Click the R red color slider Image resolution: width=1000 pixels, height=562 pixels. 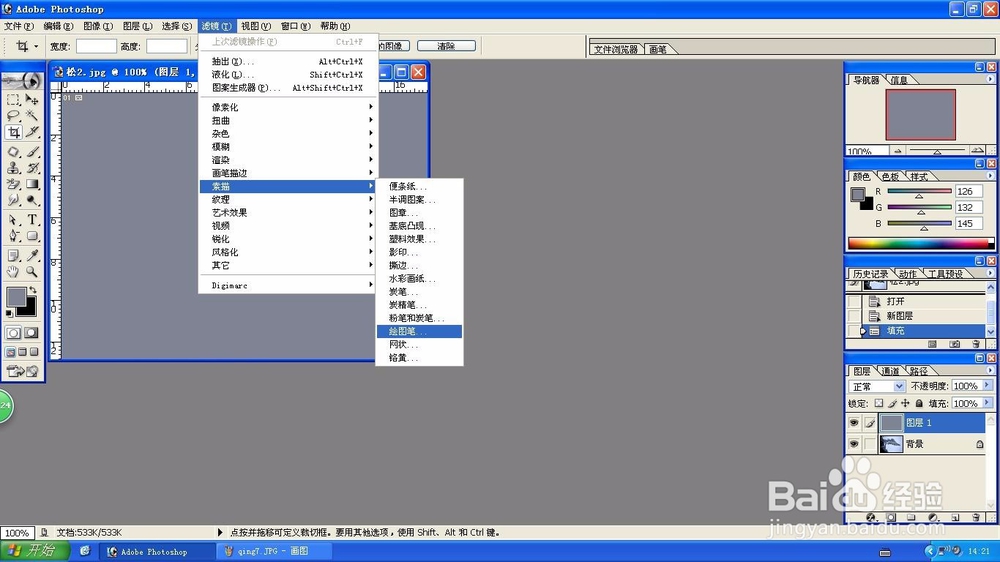[920, 191]
